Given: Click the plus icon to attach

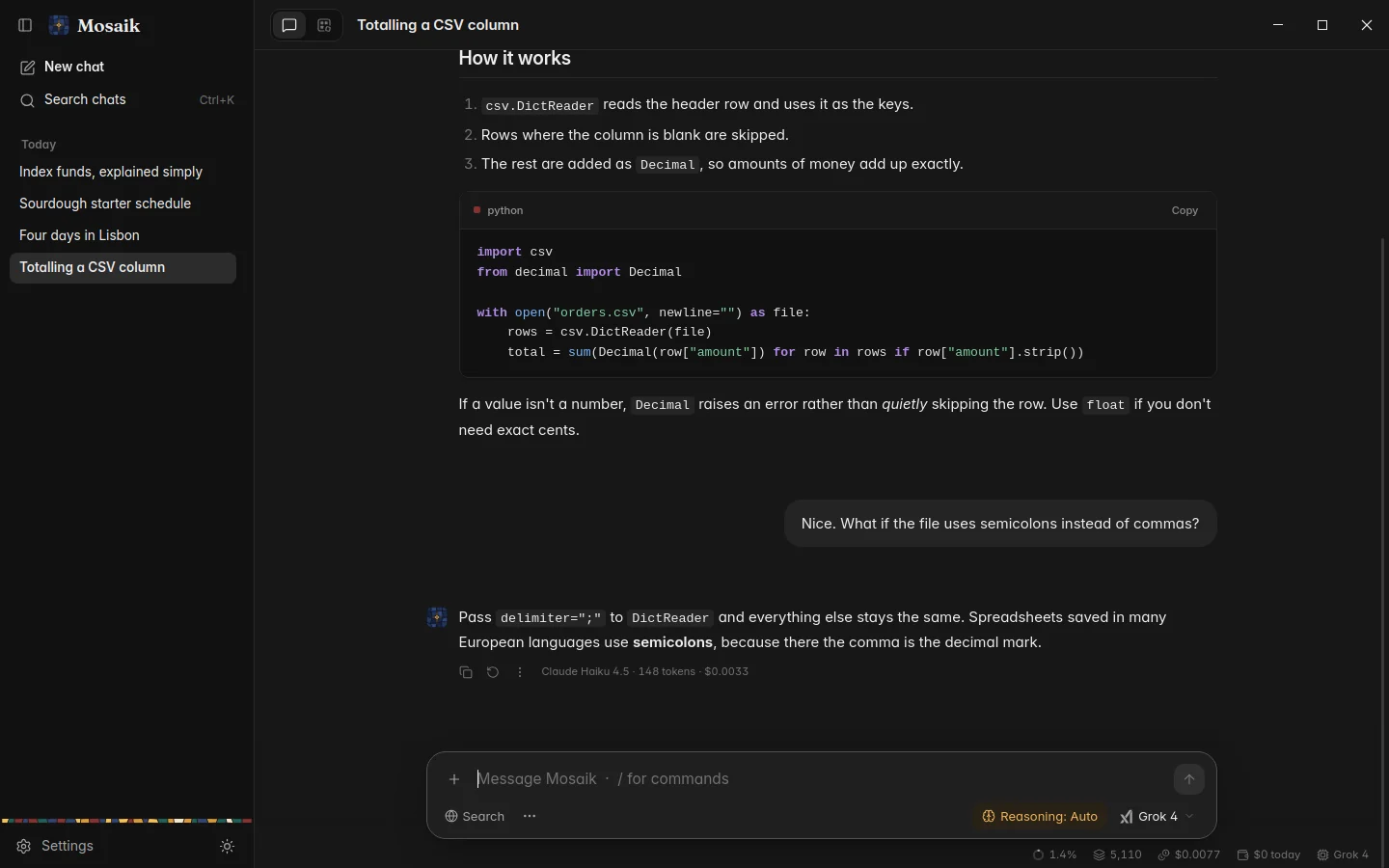Looking at the screenshot, I should tap(454, 779).
